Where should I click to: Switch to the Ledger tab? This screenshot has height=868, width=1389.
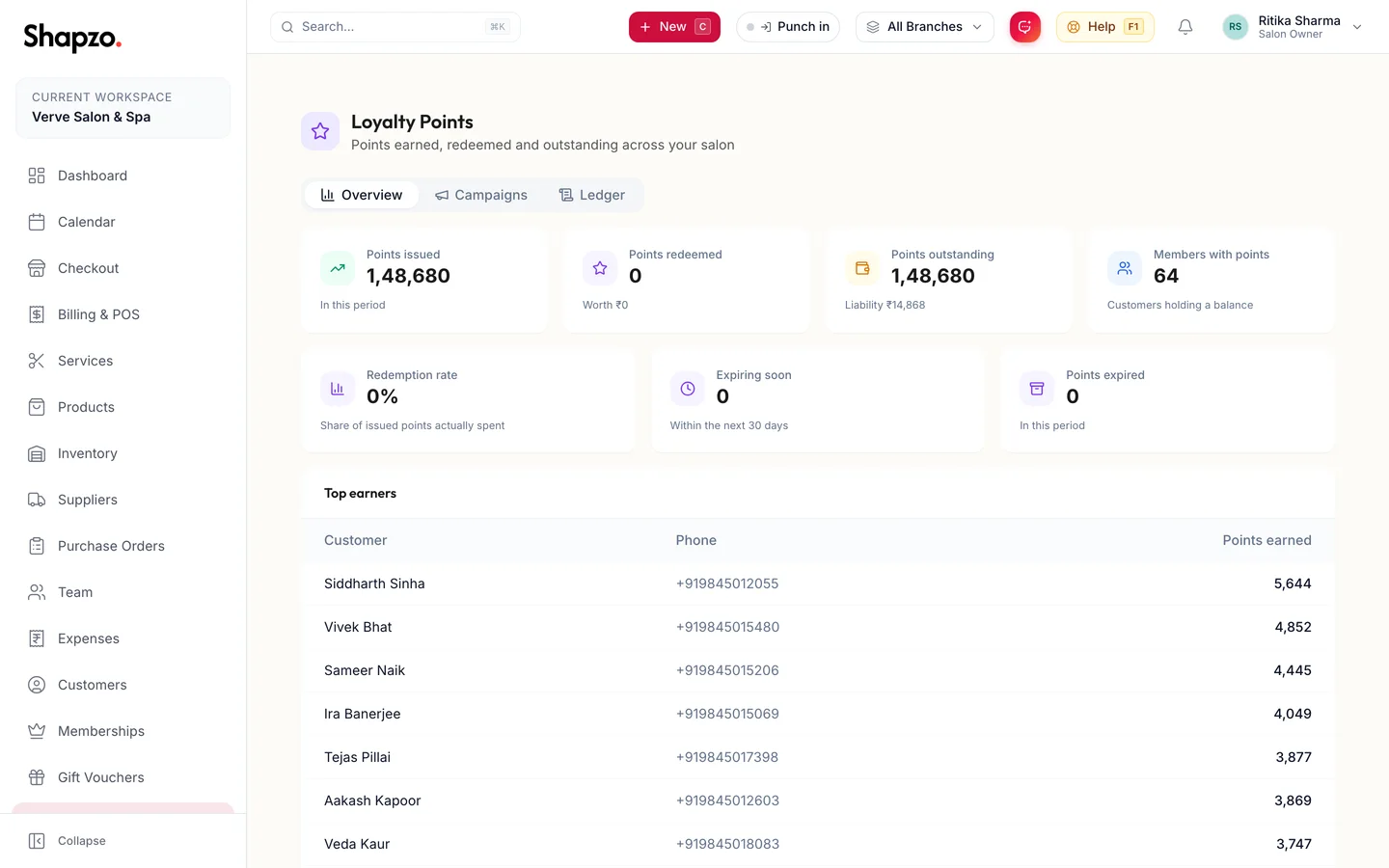(592, 195)
